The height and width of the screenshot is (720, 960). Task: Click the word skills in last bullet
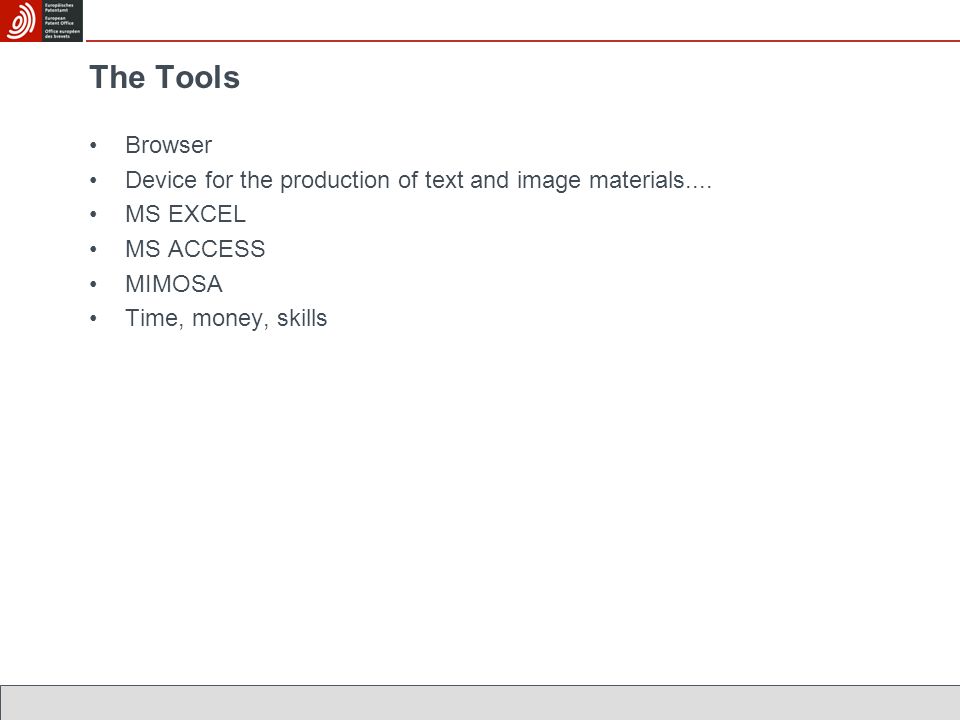point(302,318)
